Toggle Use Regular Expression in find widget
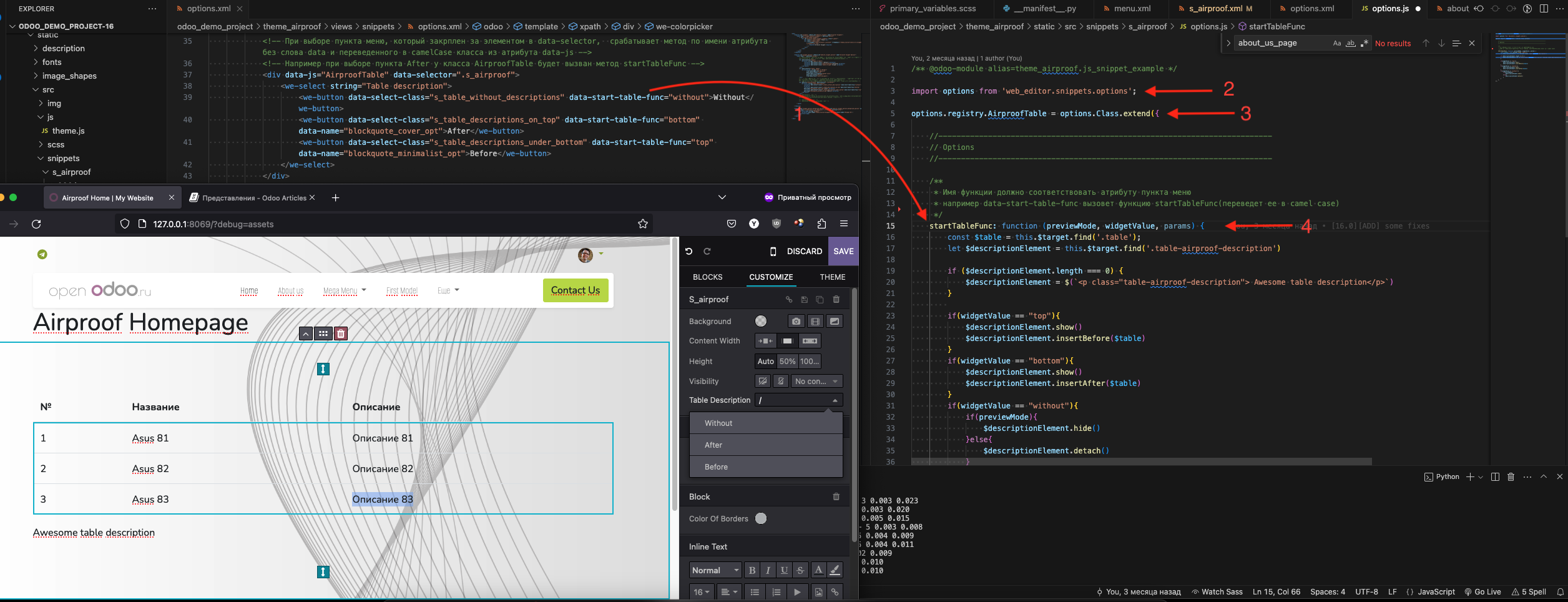Viewport: 1568px width, 602px height. [x=1364, y=43]
